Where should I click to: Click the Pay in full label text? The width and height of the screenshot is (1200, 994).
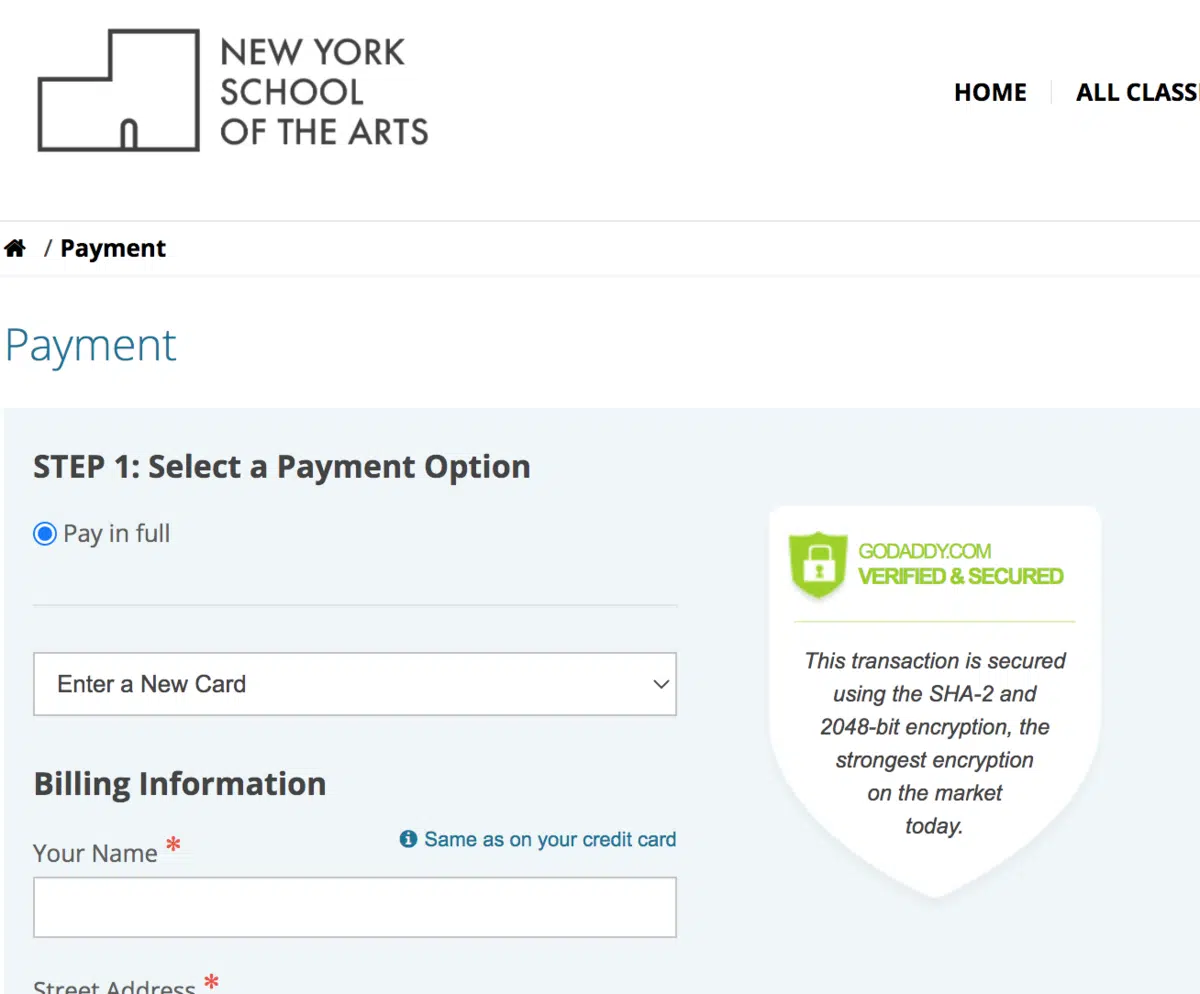tap(117, 534)
